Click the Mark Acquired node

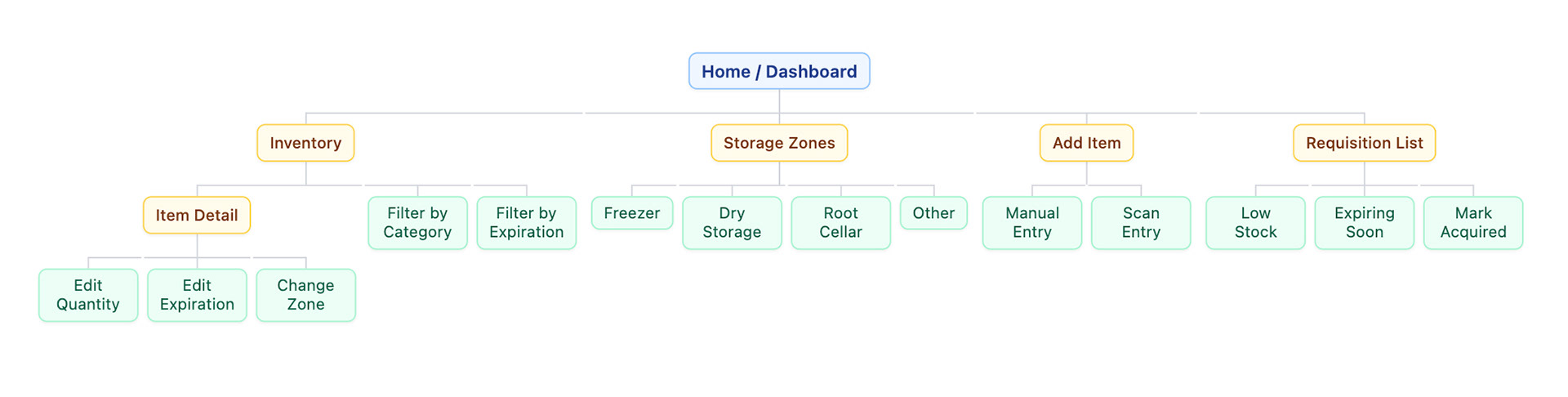pos(1472,222)
